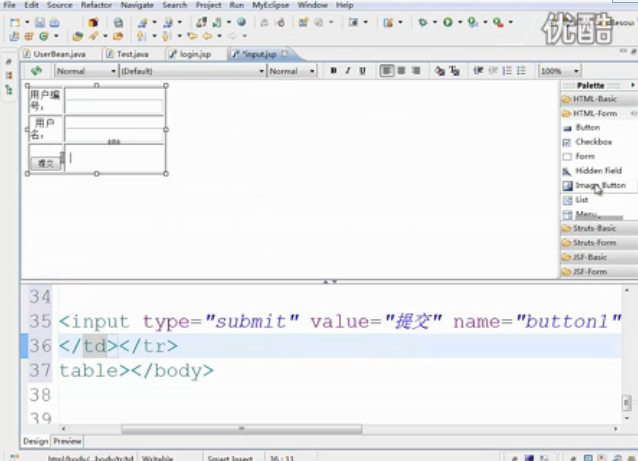Open the (Default) font dropdown
The image size is (638, 461).
[x=190, y=71]
